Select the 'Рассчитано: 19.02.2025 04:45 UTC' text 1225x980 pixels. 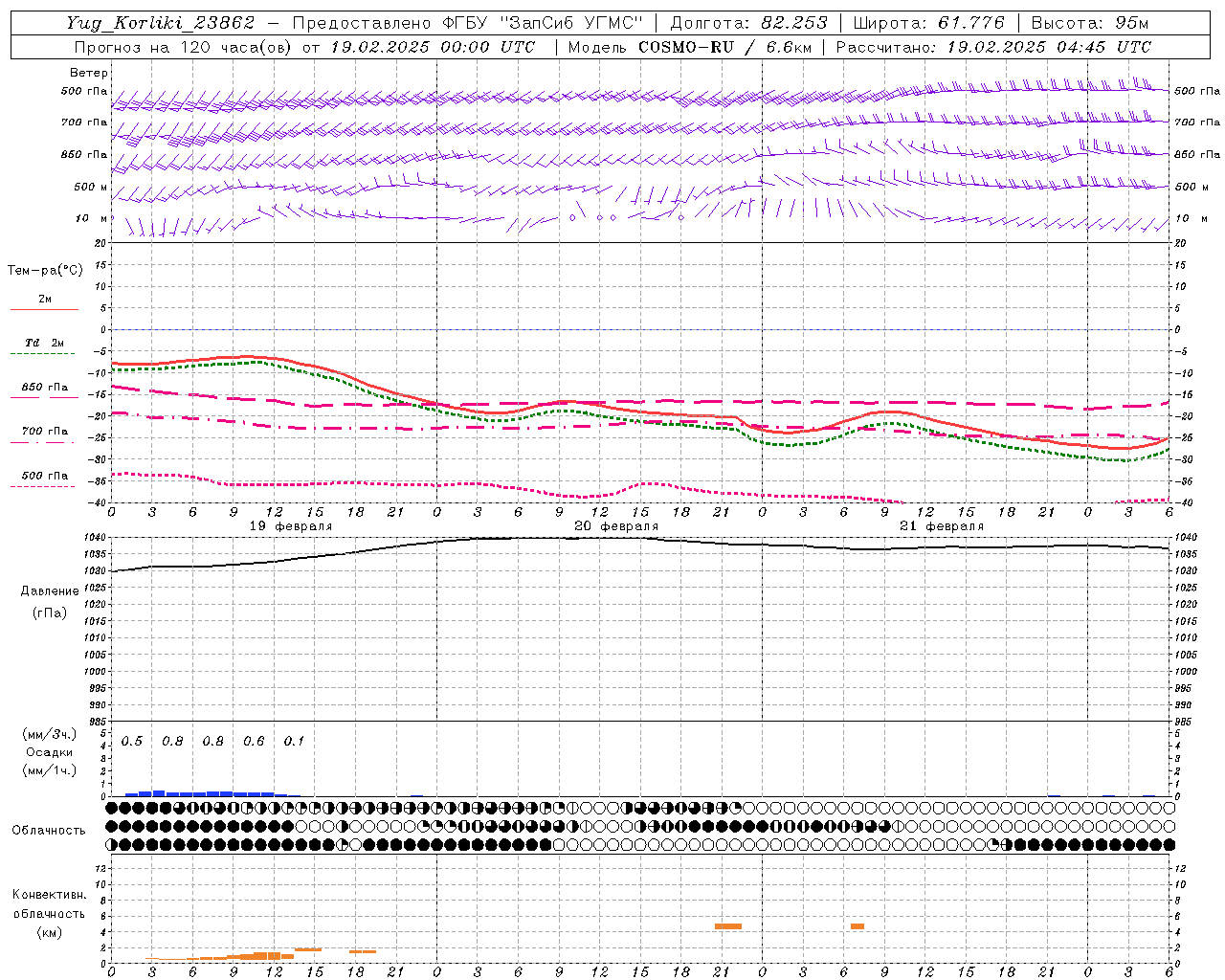993,47
